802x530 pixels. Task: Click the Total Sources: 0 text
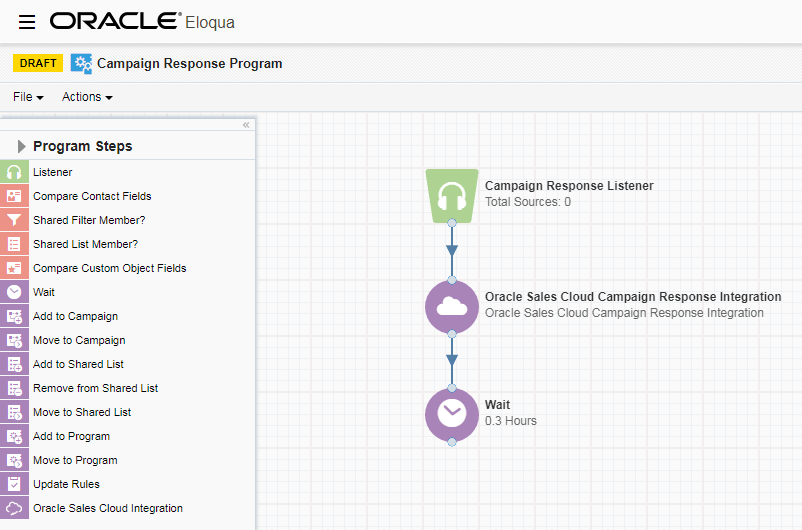coord(528,202)
